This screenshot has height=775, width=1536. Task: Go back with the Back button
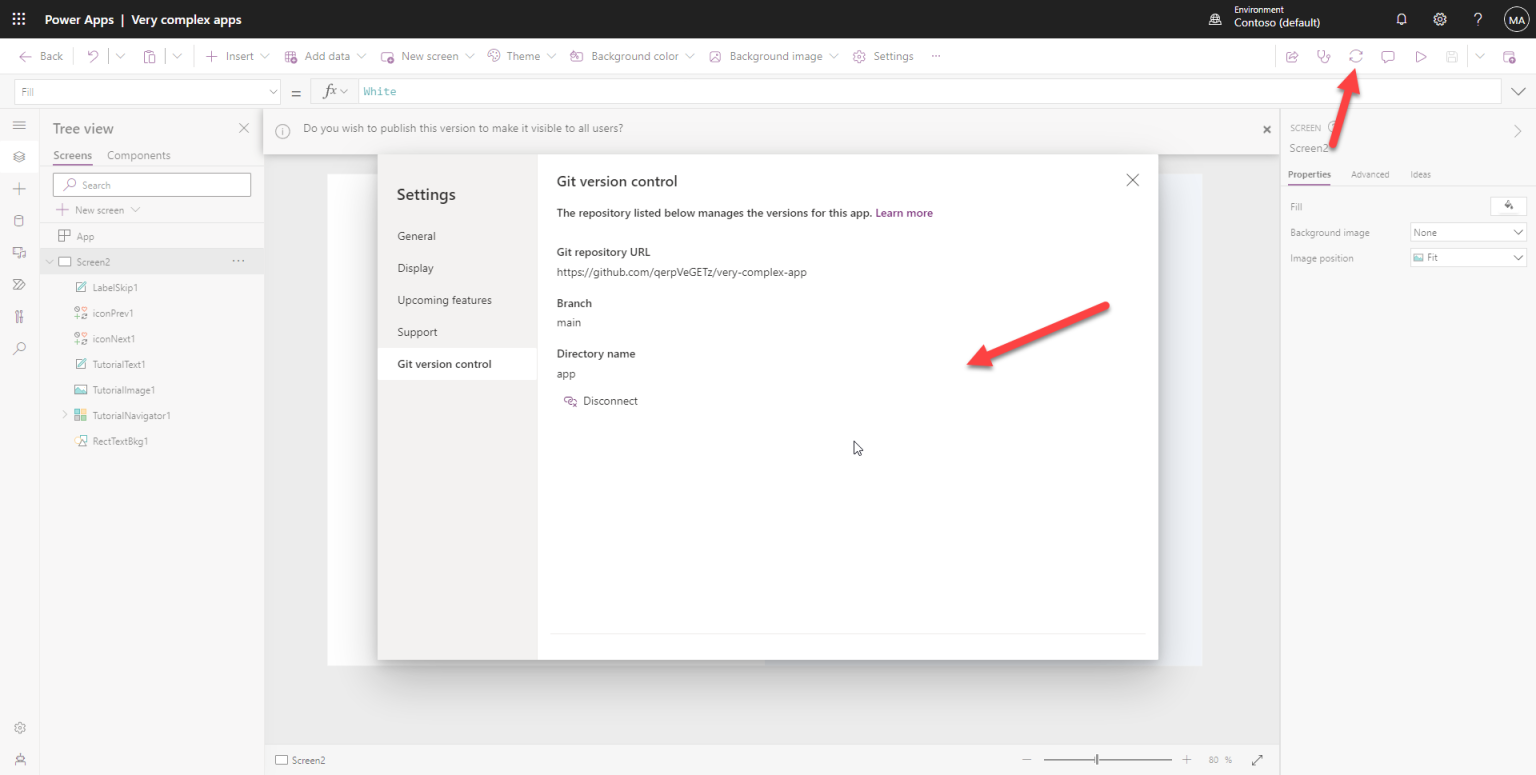point(41,56)
